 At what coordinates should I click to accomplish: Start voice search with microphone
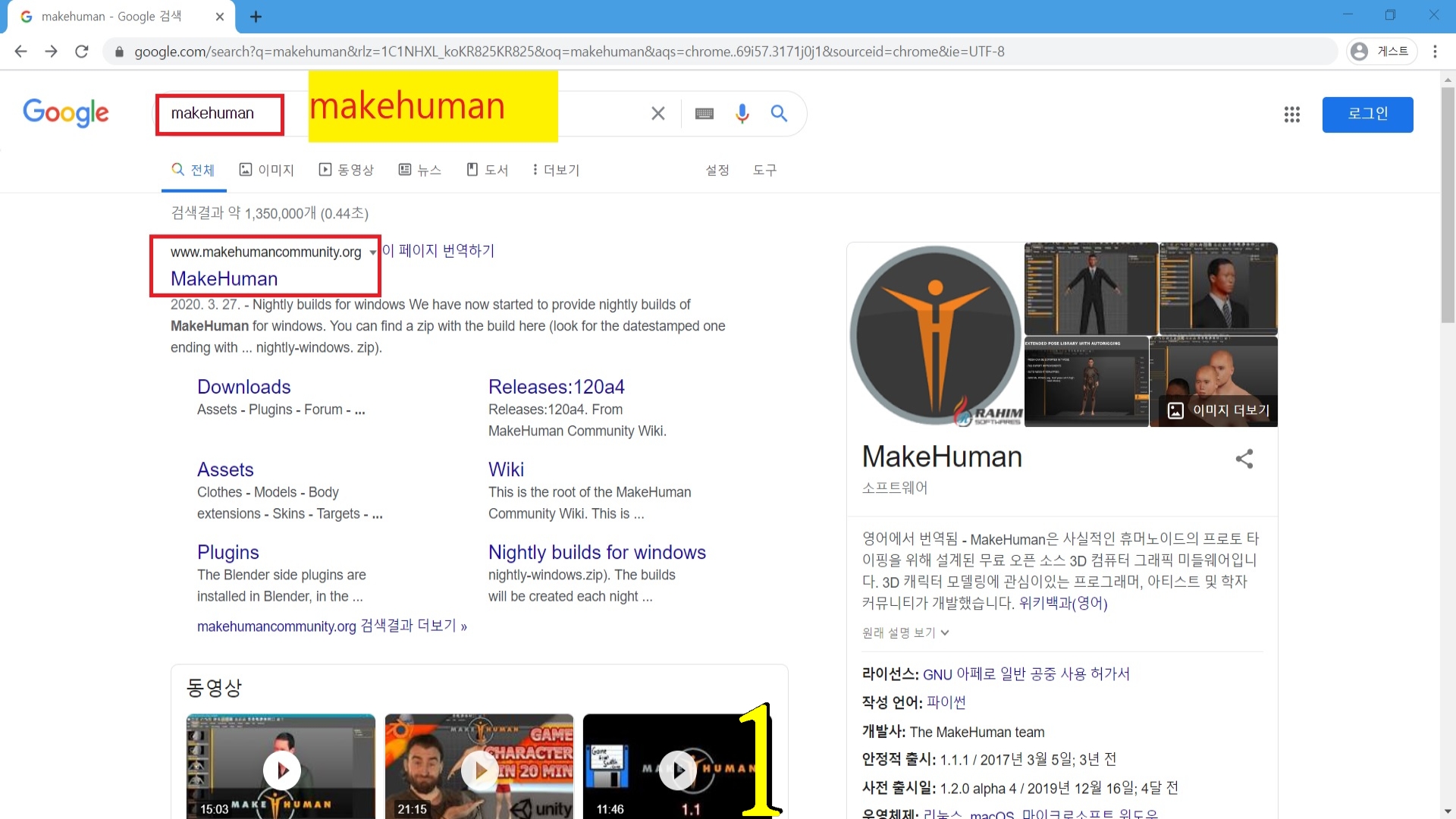742,114
